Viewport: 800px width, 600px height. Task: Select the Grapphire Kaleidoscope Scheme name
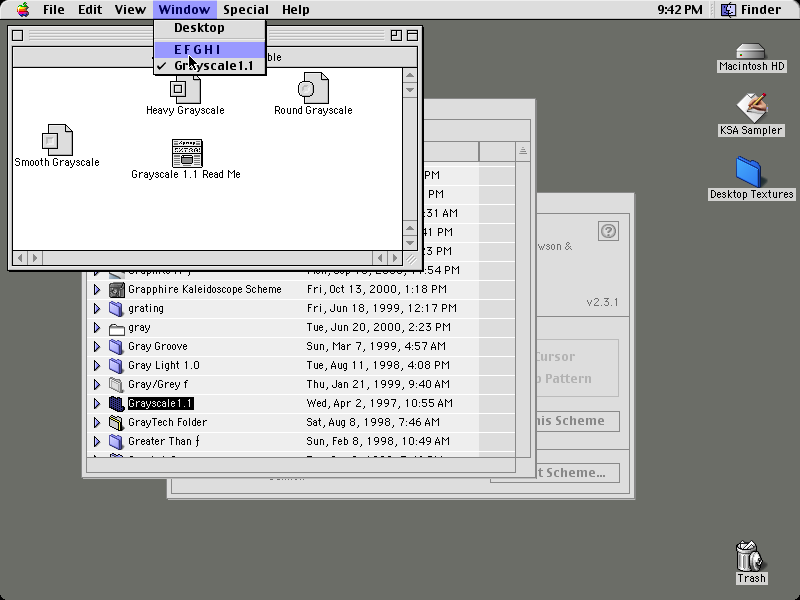click(205, 289)
